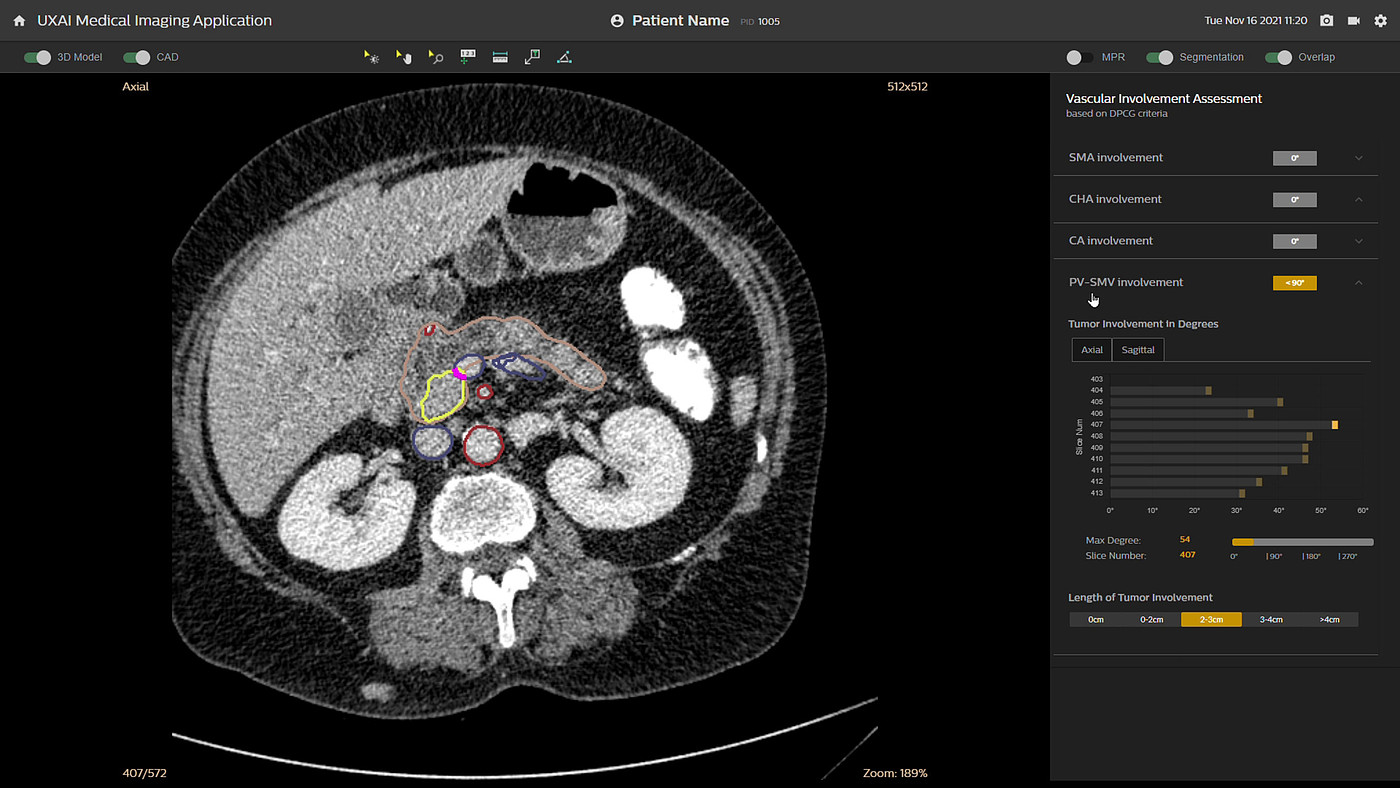Image resolution: width=1400 pixels, height=788 pixels.
Task: Start video recording with camcorder icon
Action: click(x=1354, y=21)
